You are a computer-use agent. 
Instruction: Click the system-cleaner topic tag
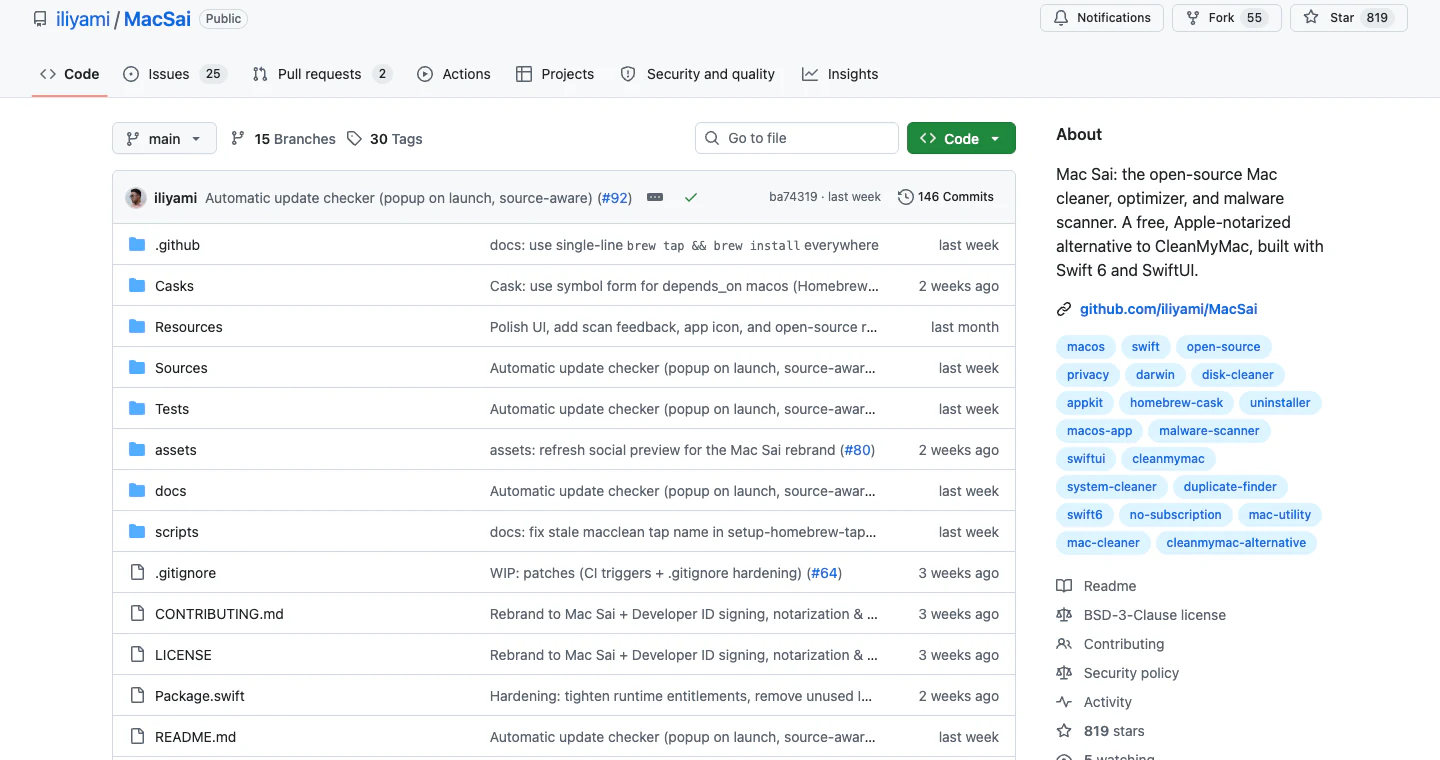point(1111,487)
